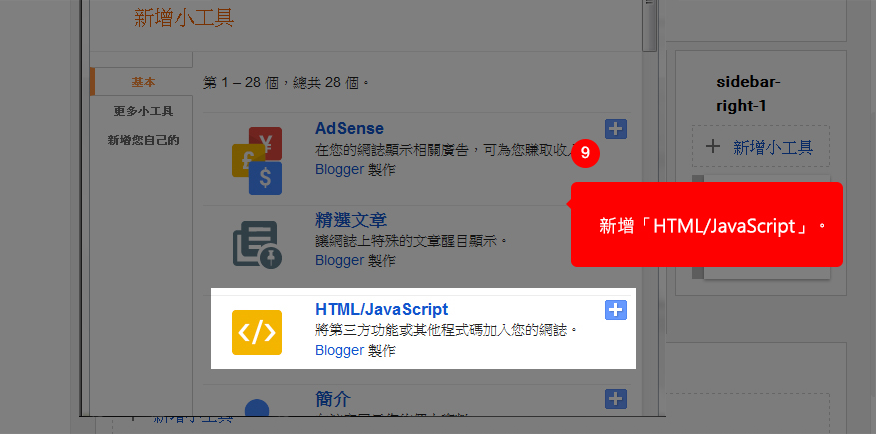Click the description 將第三方功能或其他程式碼加入您的網誌。

coord(446,331)
